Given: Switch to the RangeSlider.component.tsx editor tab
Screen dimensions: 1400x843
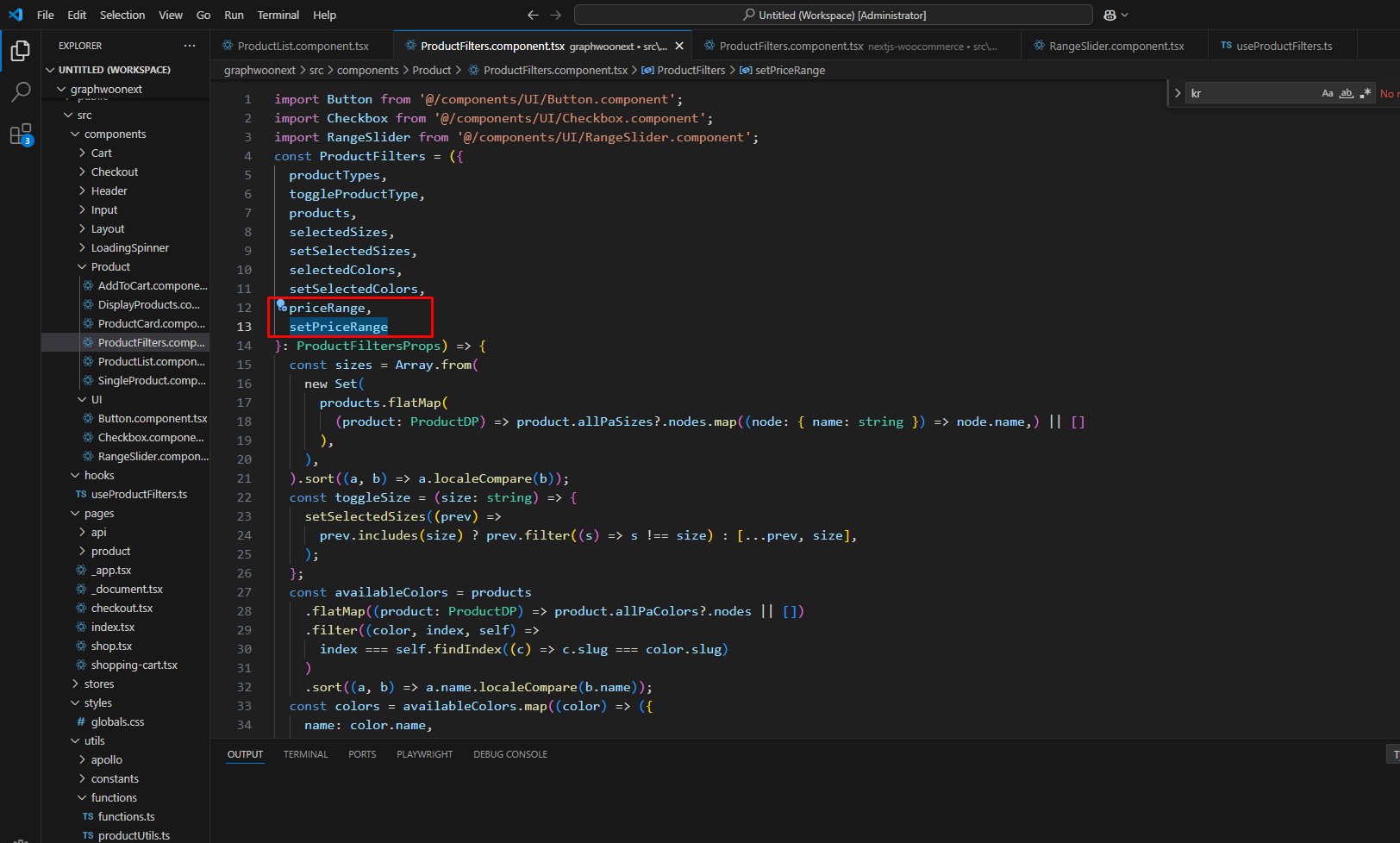Looking at the screenshot, I should coord(1116,47).
